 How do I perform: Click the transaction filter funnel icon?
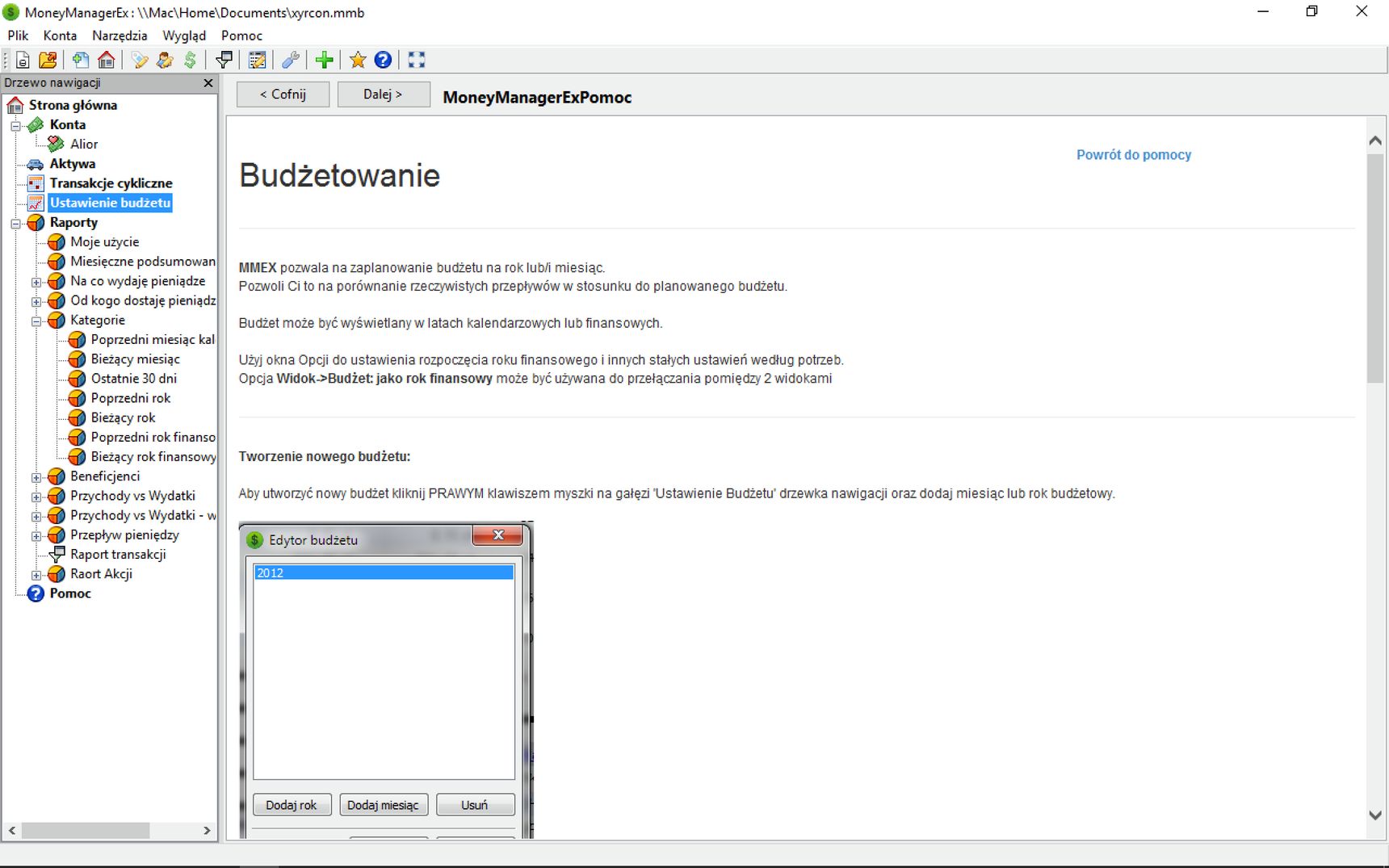pyautogui.click(x=225, y=60)
